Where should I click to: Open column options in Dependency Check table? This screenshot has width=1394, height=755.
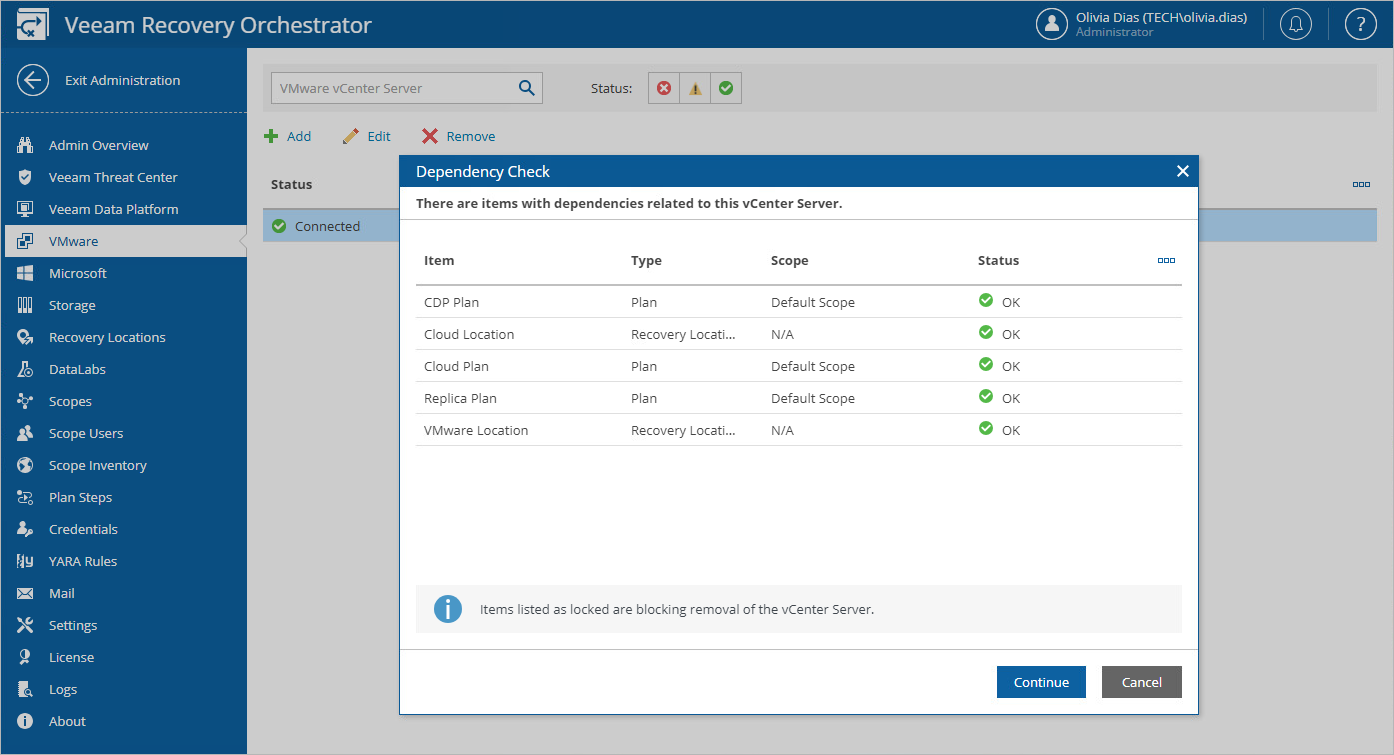coord(1166,260)
